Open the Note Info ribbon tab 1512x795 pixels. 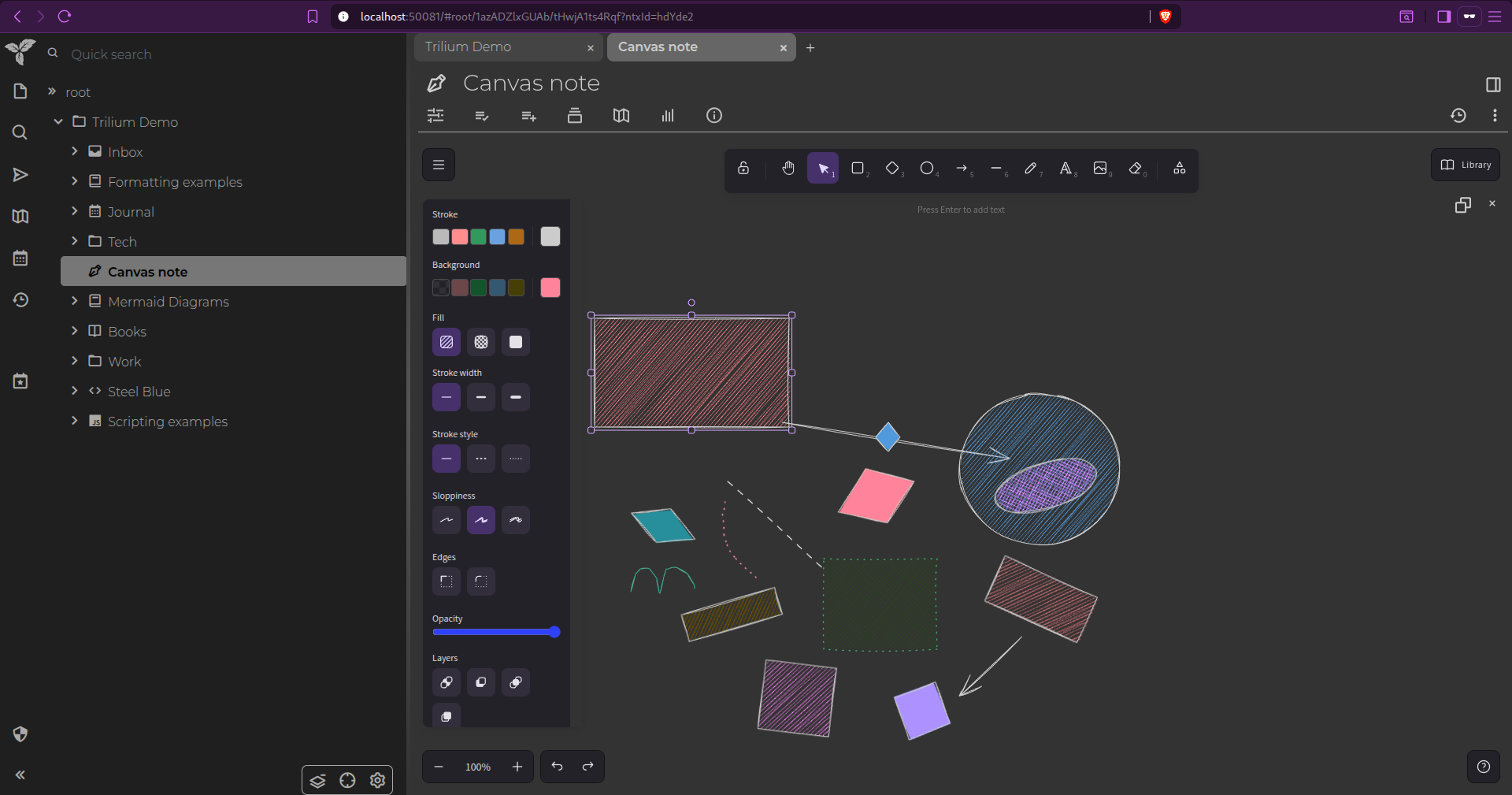[714, 116]
